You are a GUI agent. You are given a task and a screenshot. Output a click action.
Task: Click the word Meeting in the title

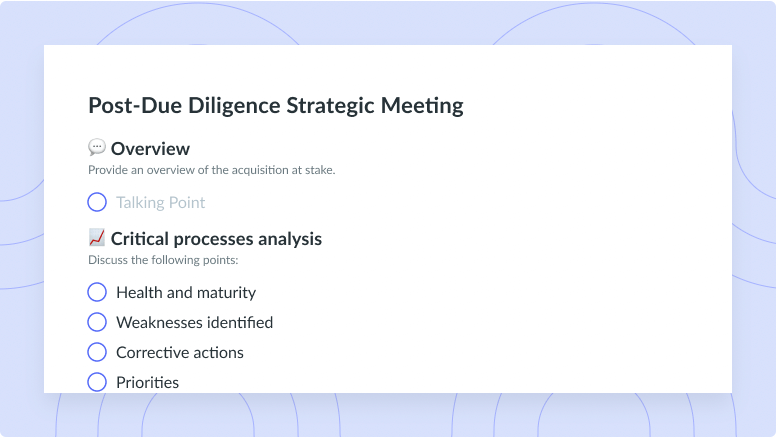point(422,106)
